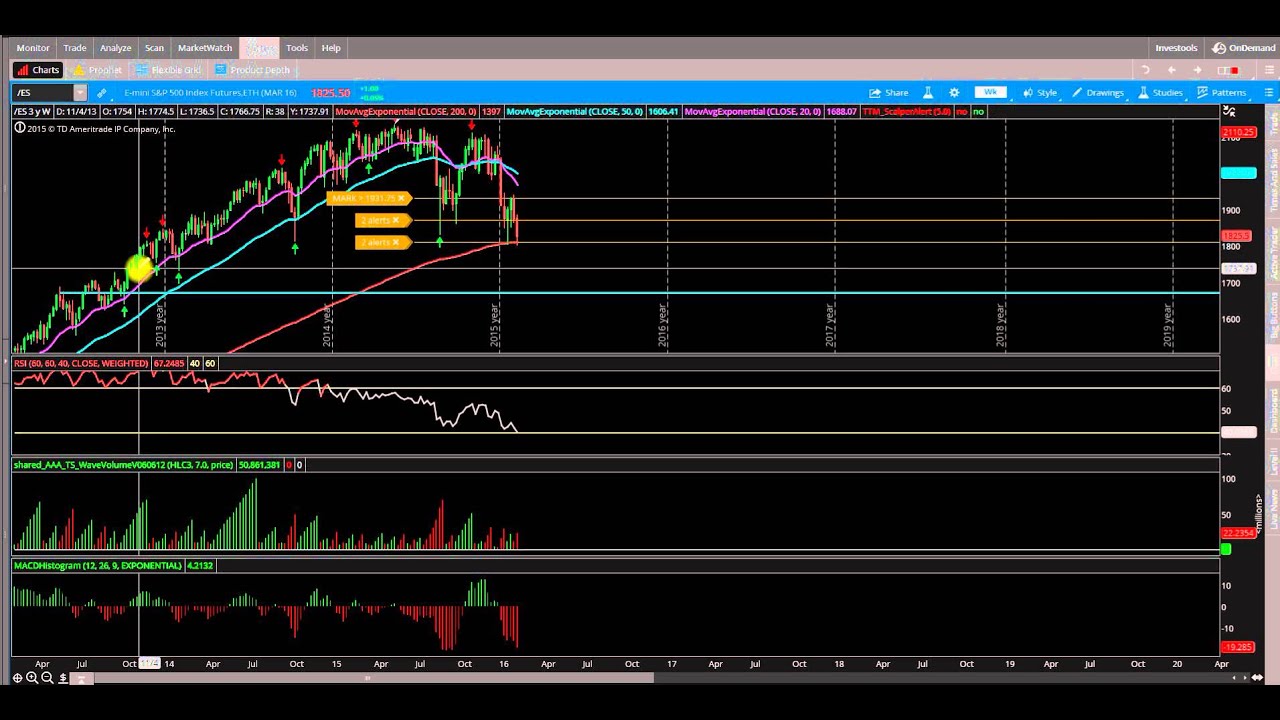Select the Prophet sub-tab
The height and width of the screenshot is (720, 1280).
98,70
